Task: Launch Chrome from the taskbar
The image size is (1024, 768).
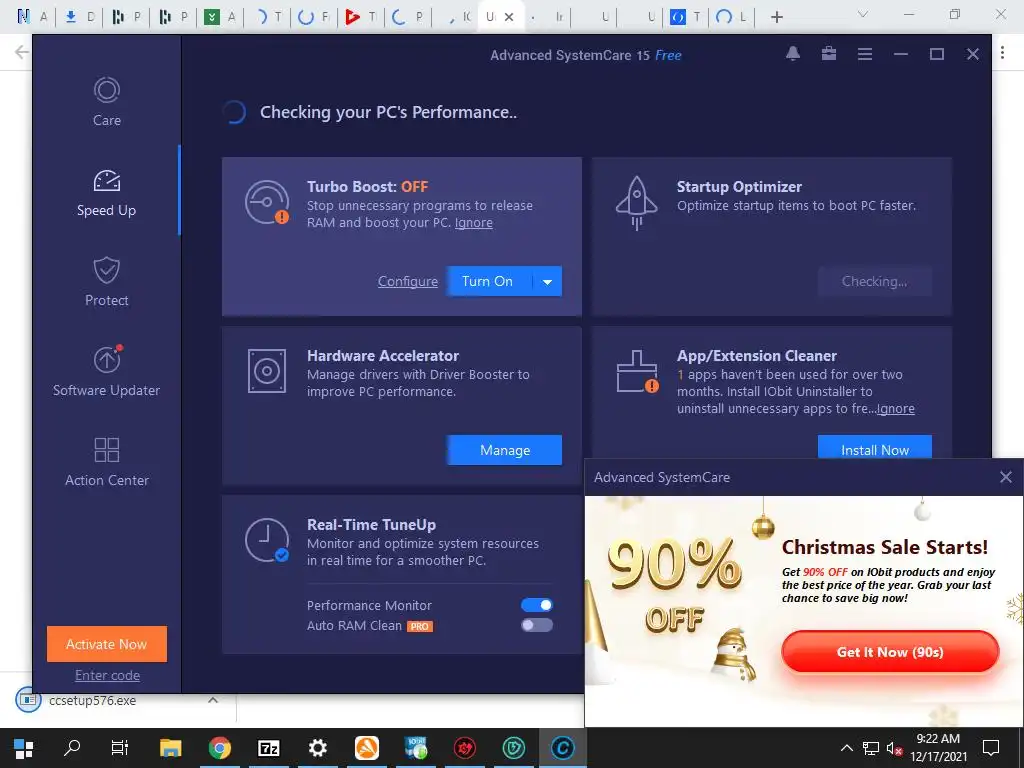Action: point(219,748)
